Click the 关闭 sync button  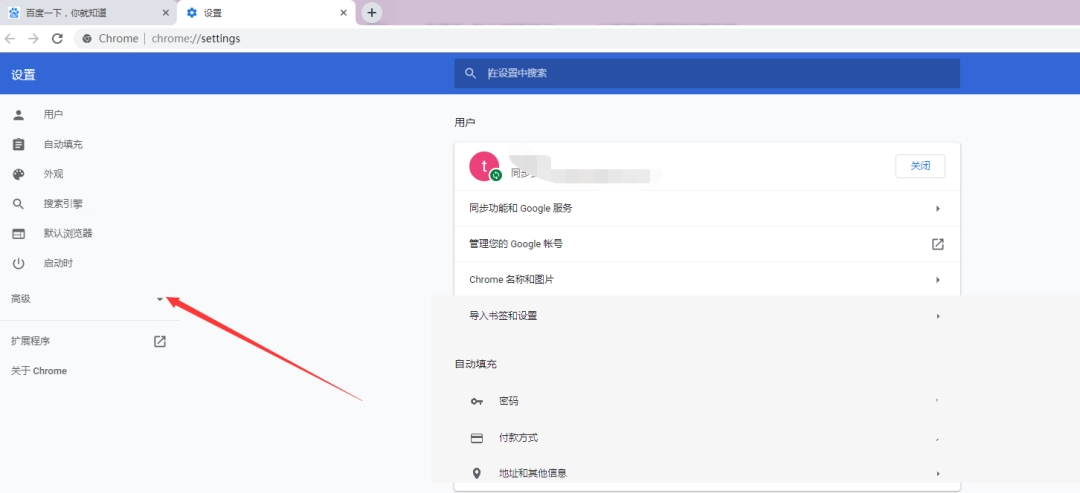(920, 166)
